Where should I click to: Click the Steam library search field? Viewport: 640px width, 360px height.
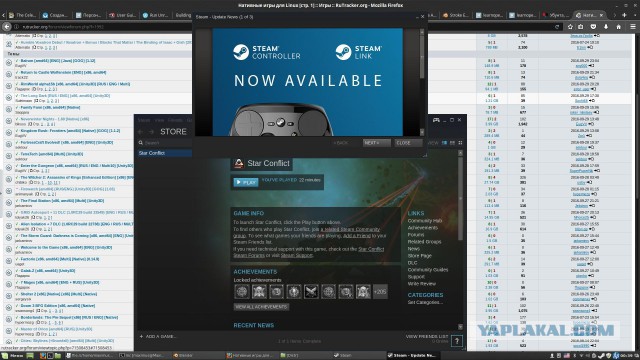pos(165,143)
